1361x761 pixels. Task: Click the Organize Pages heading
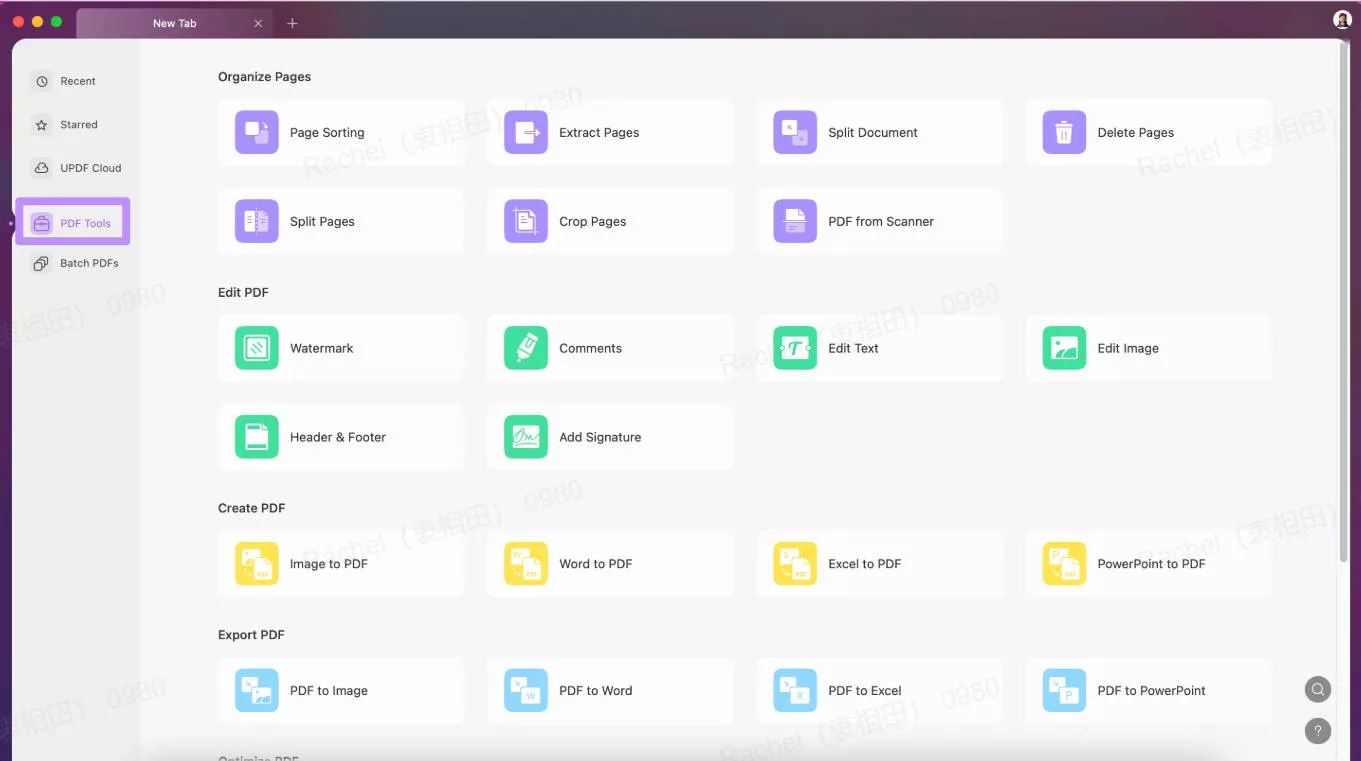[x=264, y=77]
